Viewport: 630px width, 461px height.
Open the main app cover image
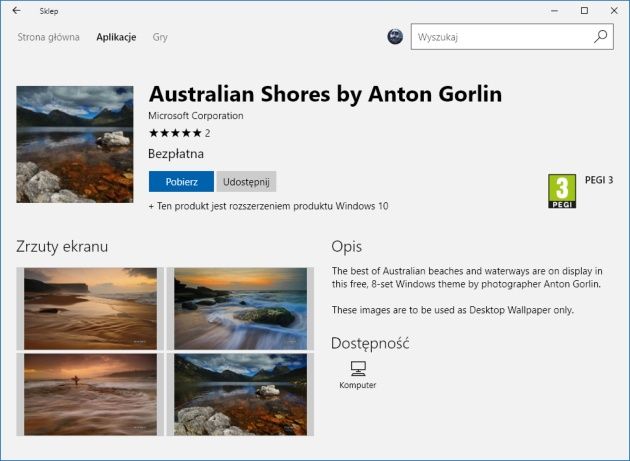(x=75, y=144)
